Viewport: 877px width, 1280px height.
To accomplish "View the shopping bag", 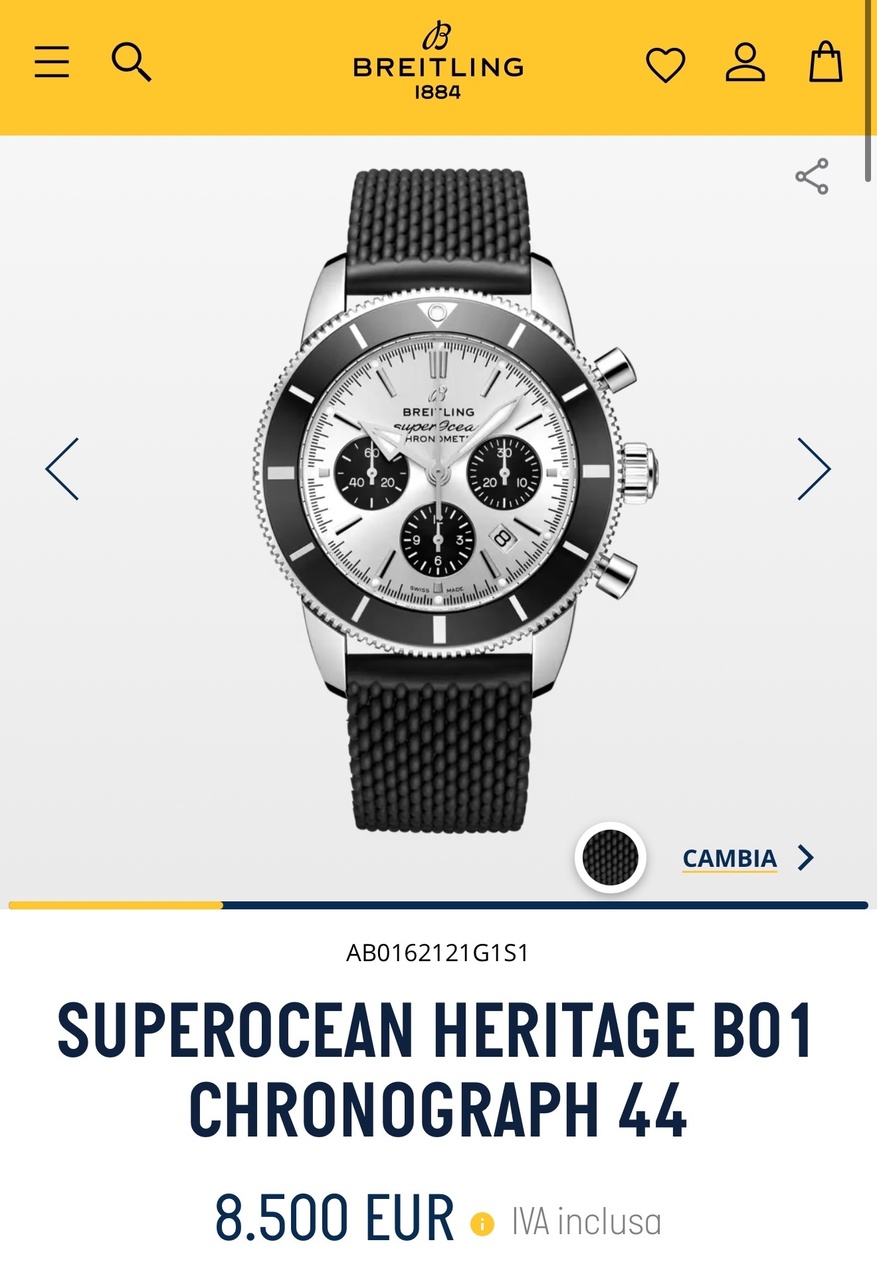I will click(x=826, y=61).
